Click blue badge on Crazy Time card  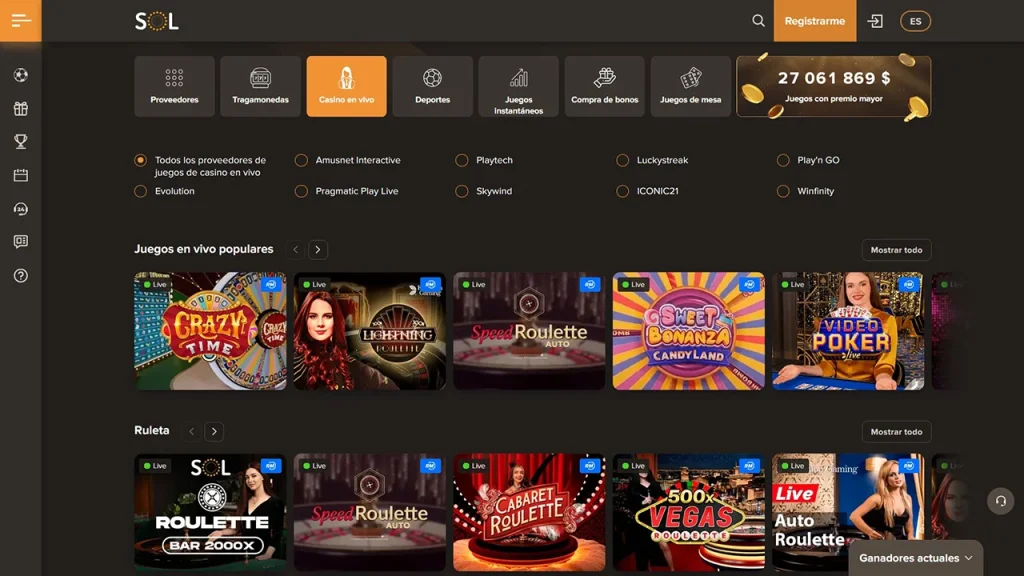[270, 284]
